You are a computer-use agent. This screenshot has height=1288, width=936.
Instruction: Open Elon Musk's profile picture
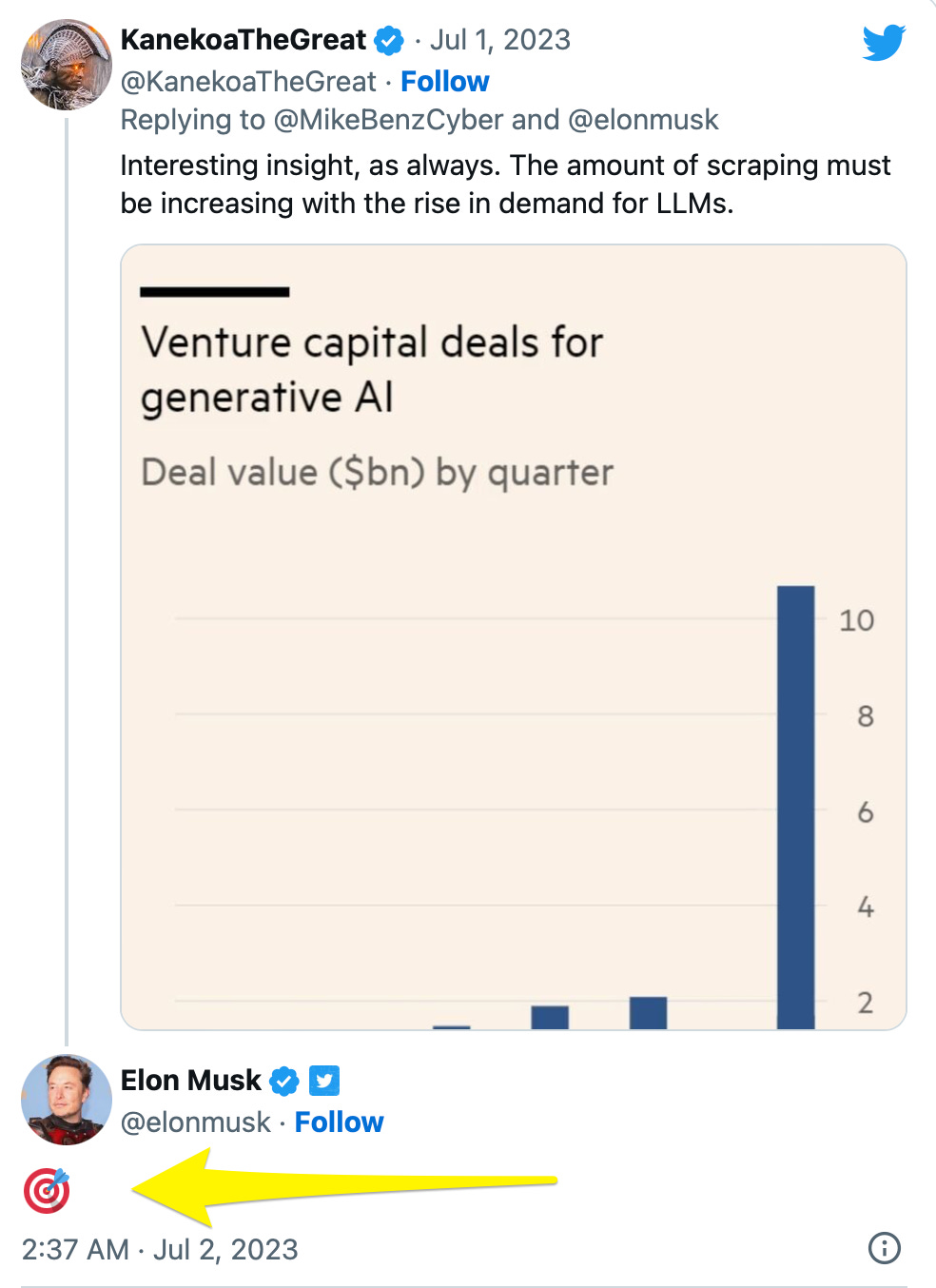tap(67, 1100)
